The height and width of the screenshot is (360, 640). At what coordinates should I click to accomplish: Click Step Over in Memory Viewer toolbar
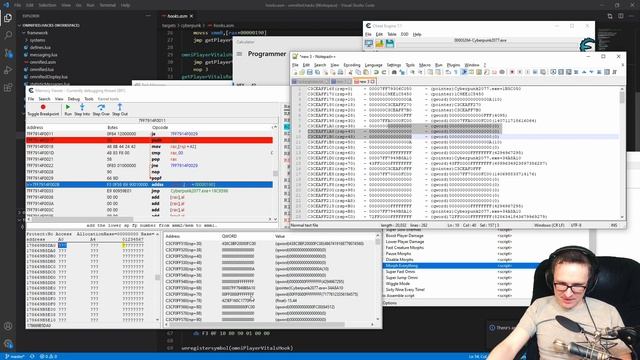click(101, 110)
